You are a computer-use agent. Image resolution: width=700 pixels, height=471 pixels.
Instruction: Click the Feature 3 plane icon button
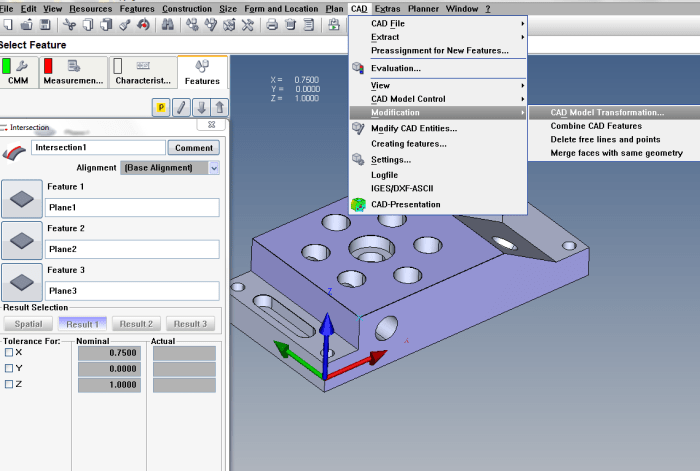tap(22, 282)
